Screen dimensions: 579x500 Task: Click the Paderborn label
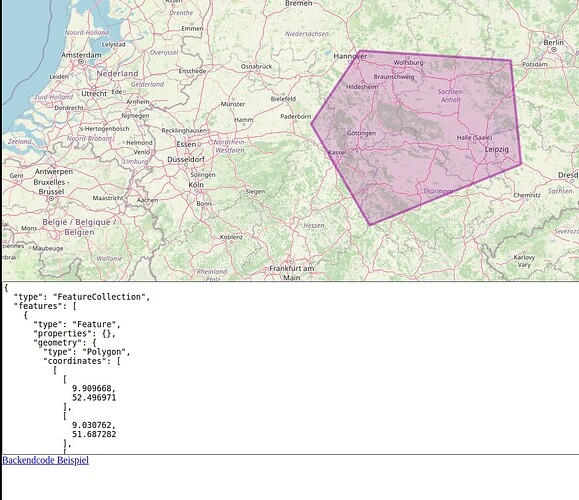[x=295, y=116]
